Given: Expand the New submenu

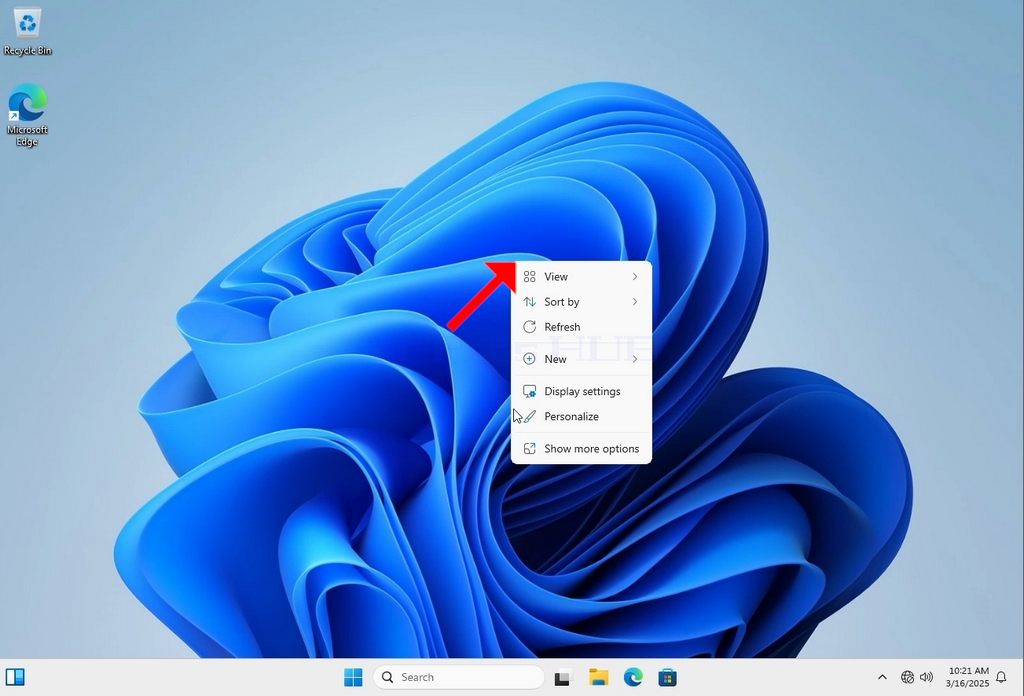Looking at the screenshot, I should coord(581,359).
